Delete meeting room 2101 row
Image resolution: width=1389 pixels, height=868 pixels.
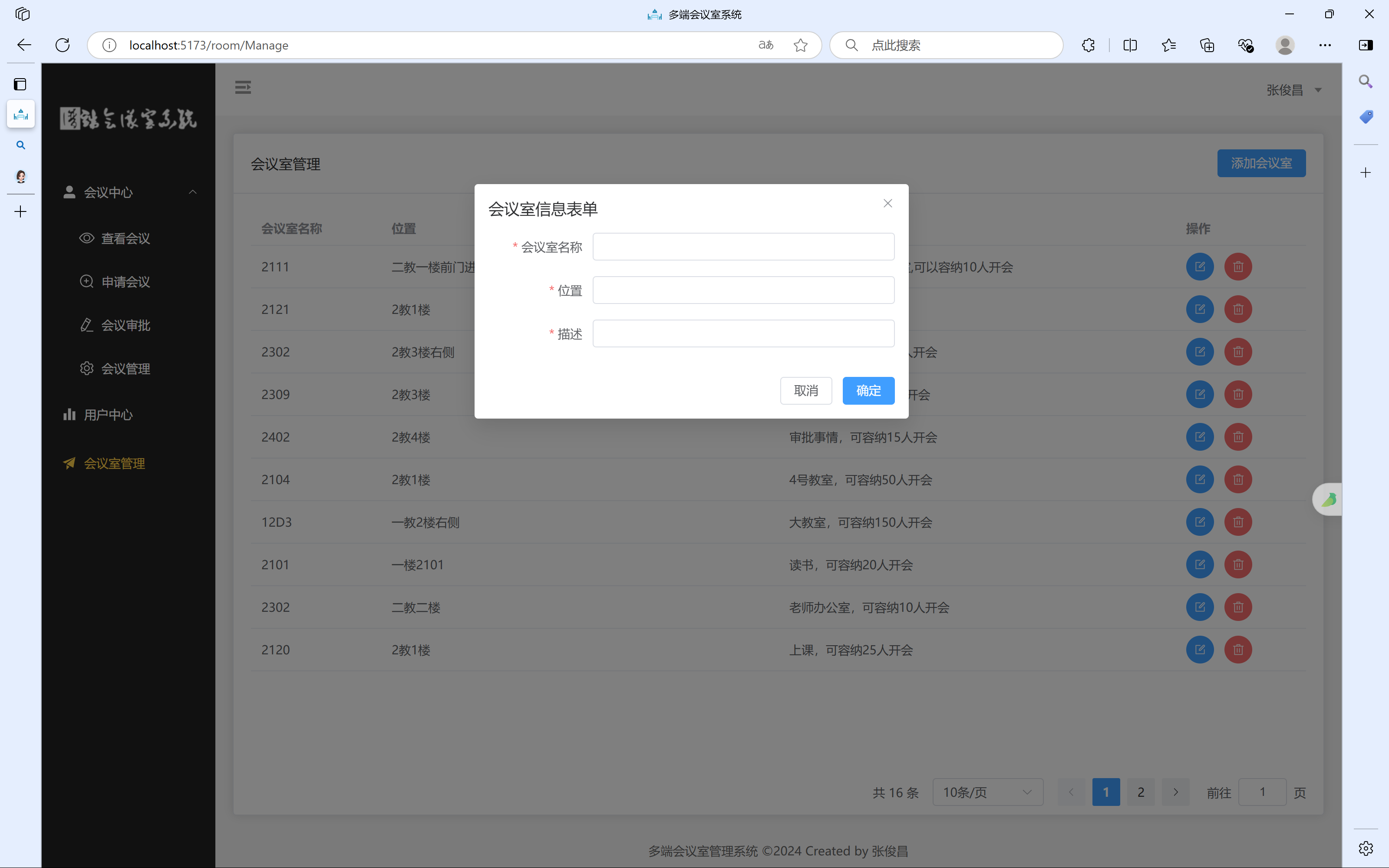tap(1238, 565)
